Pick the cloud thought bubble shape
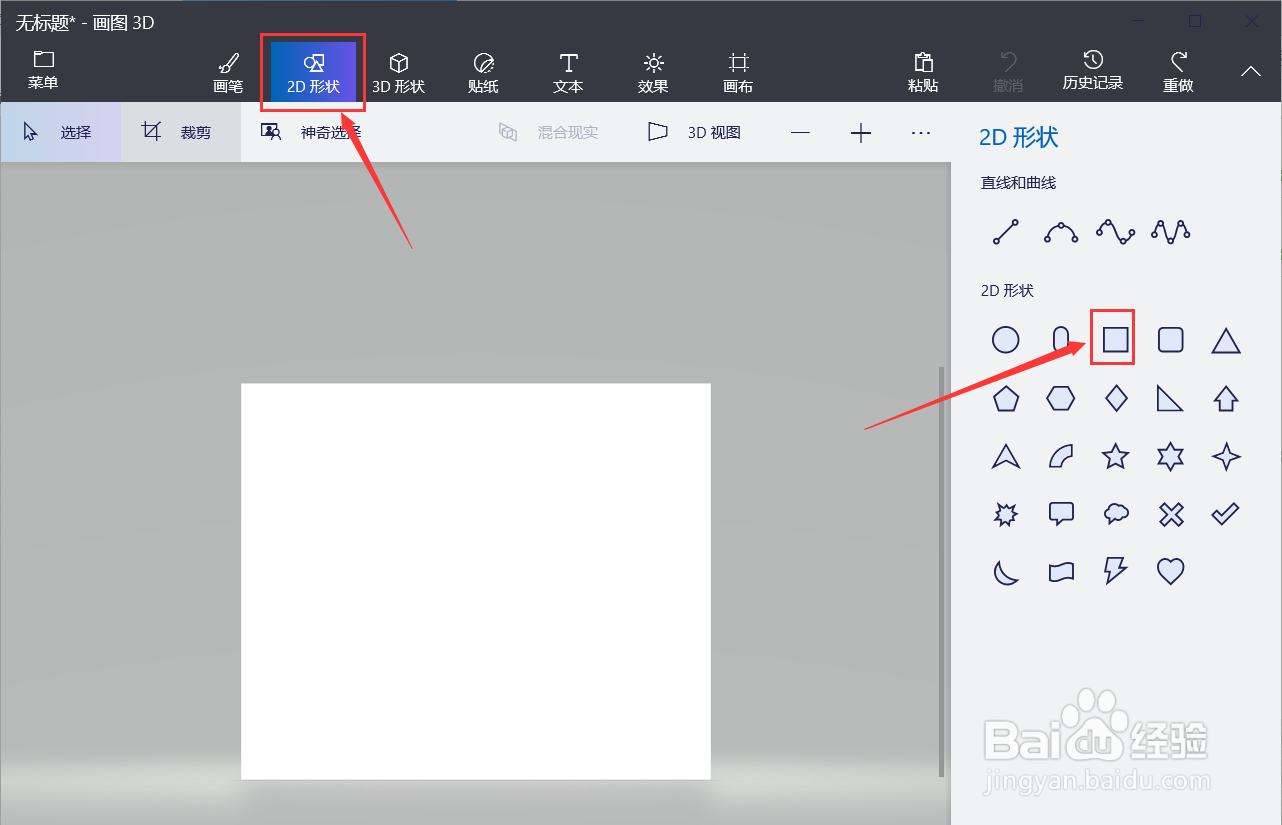 pos(1116,514)
